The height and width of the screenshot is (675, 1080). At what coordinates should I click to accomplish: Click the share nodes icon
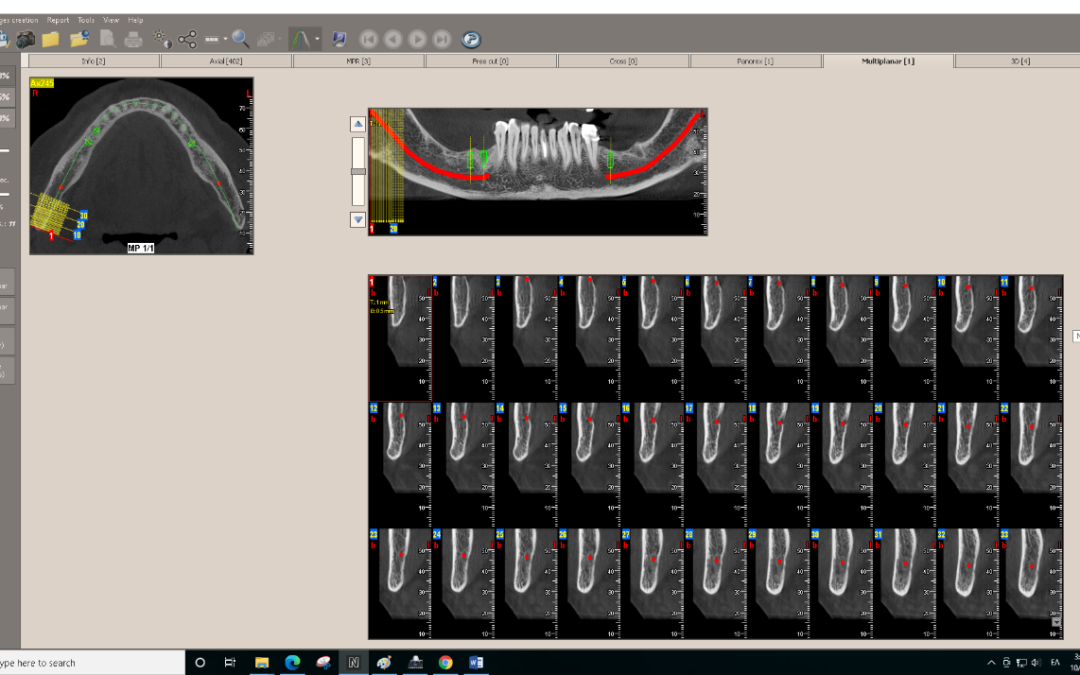click(187, 39)
